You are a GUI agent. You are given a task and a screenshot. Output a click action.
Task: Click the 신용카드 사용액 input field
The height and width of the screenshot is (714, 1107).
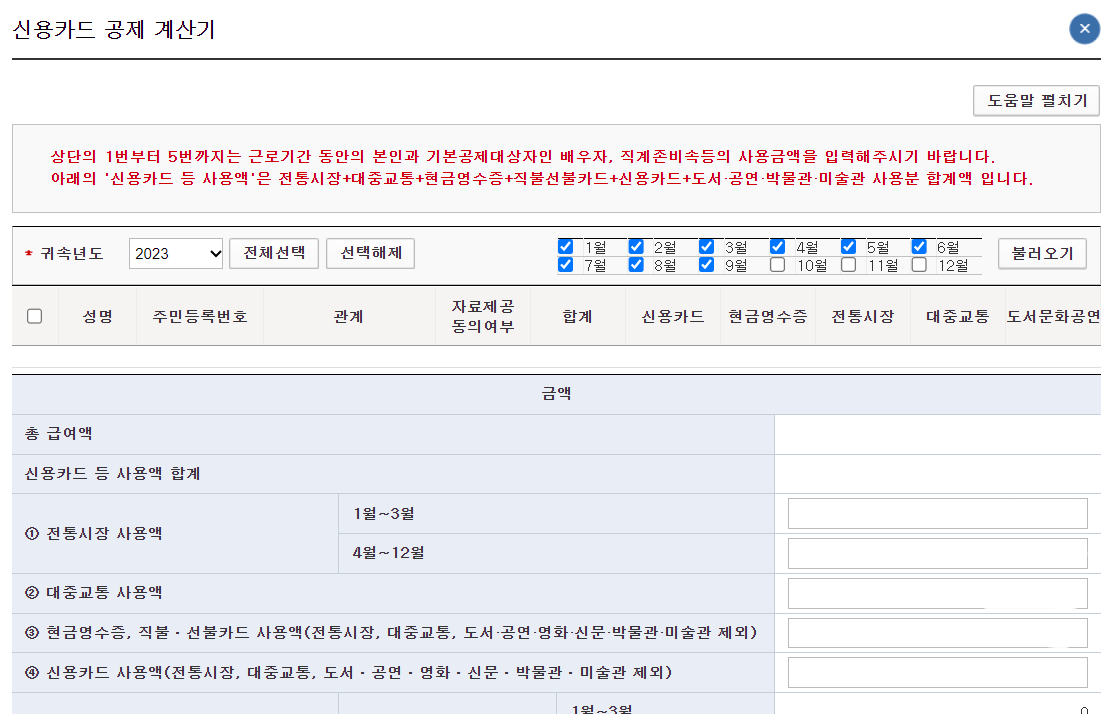(x=937, y=671)
